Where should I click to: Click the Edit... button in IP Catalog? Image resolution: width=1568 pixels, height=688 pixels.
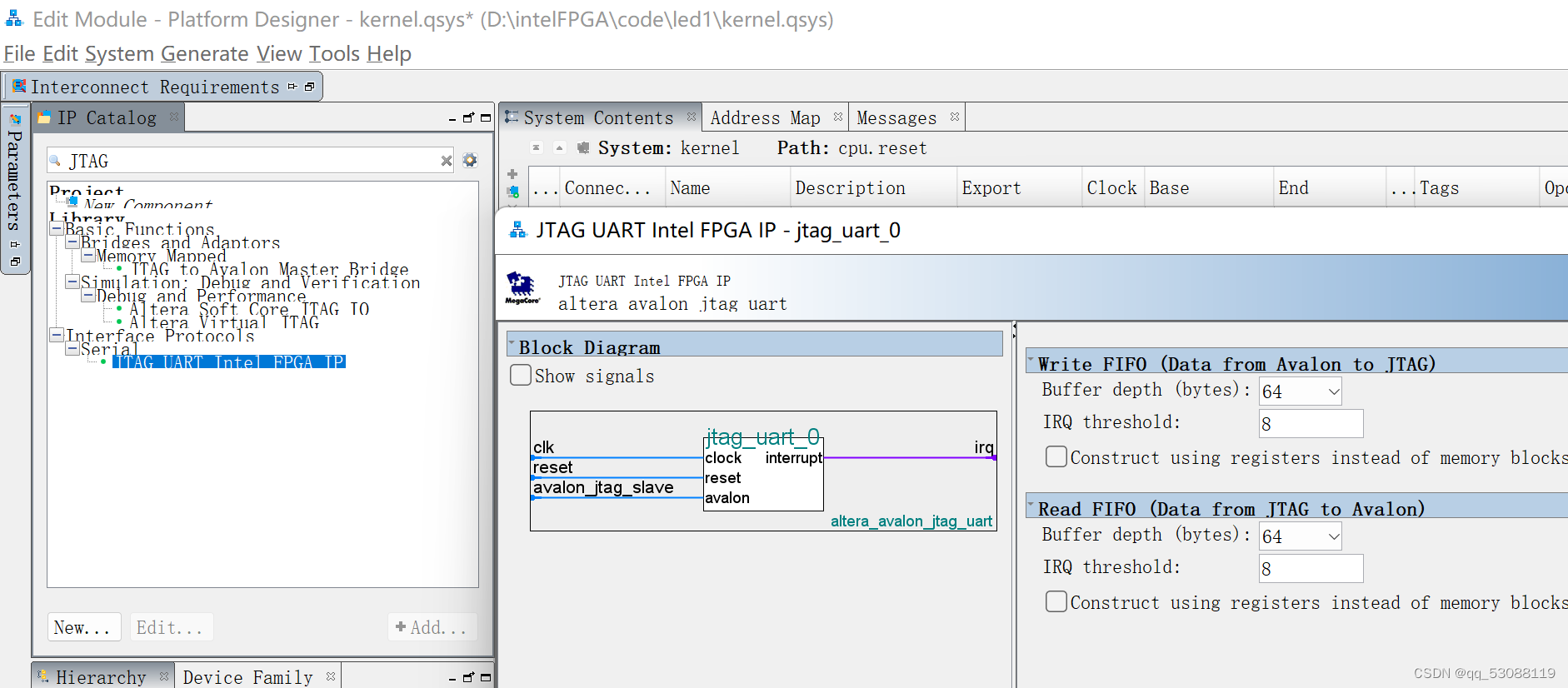pos(171,627)
